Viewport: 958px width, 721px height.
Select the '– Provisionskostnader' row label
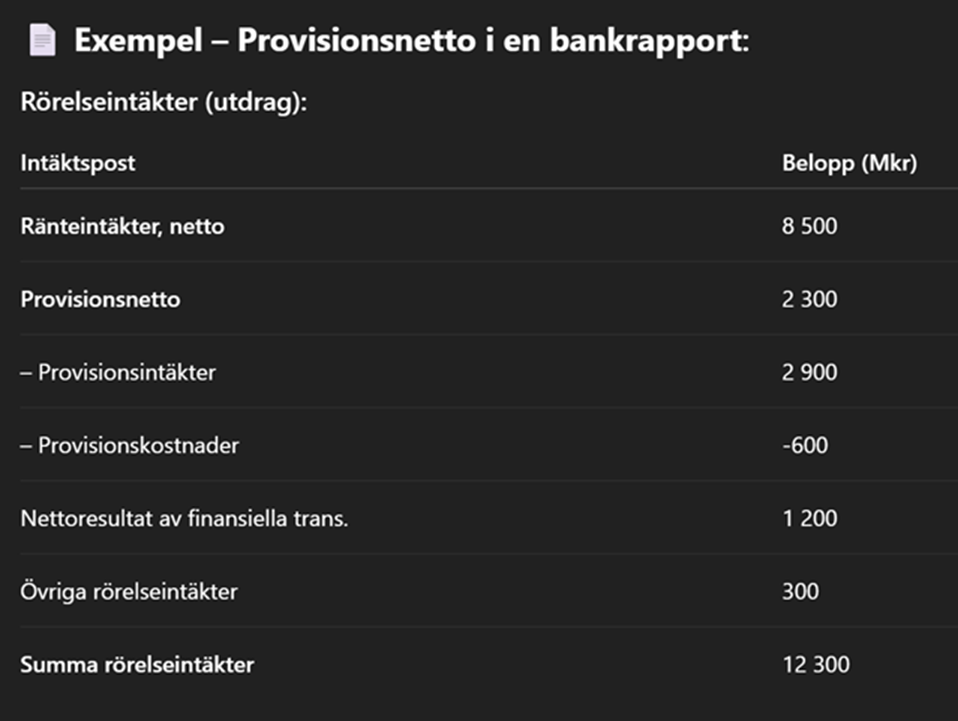pyautogui.click(x=130, y=445)
